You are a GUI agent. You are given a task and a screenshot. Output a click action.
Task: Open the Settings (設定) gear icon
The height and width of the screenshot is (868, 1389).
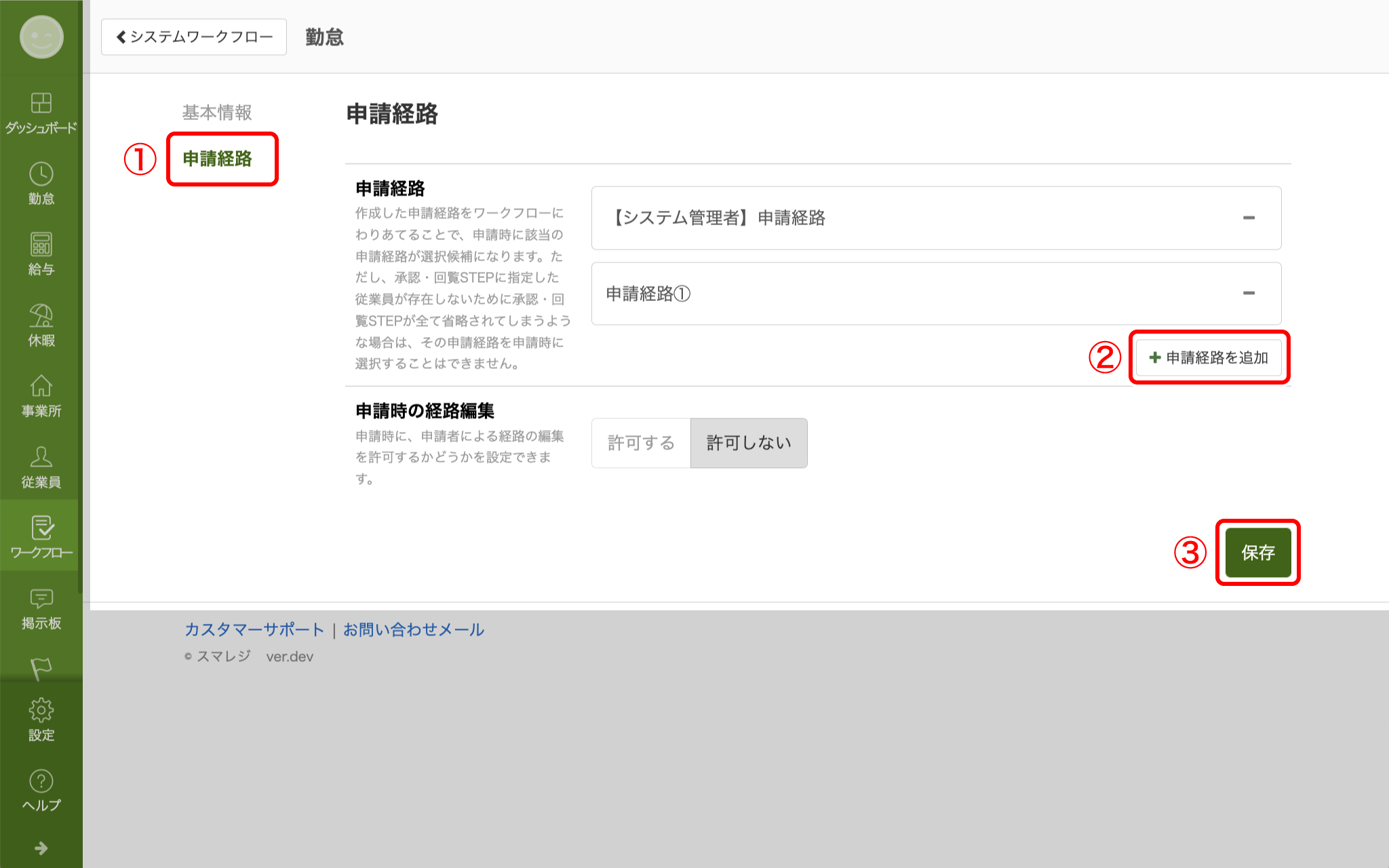coord(41,719)
